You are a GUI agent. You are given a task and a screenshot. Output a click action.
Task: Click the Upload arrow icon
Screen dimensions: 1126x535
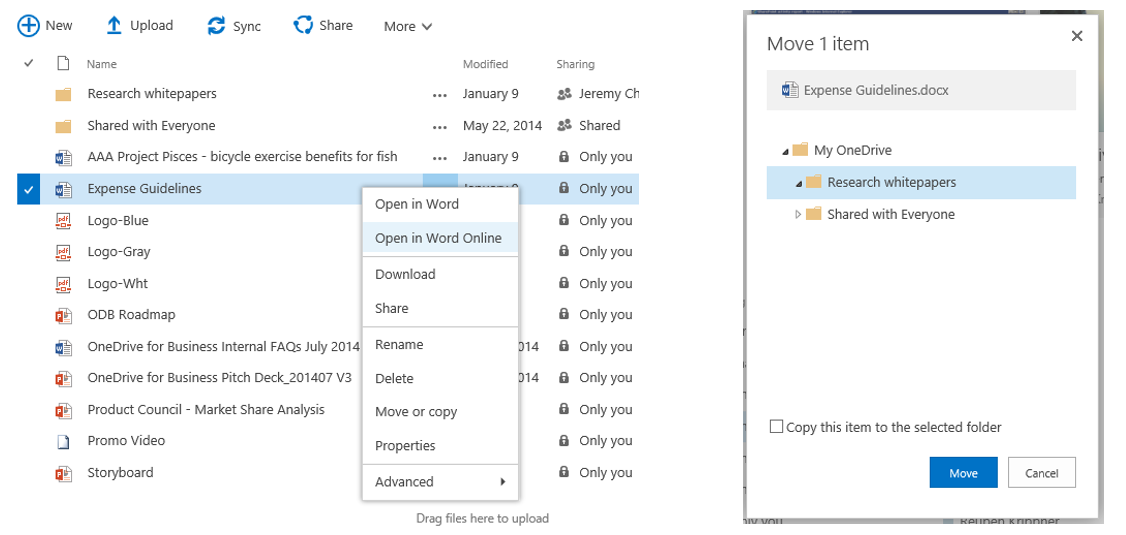(114, 26)
